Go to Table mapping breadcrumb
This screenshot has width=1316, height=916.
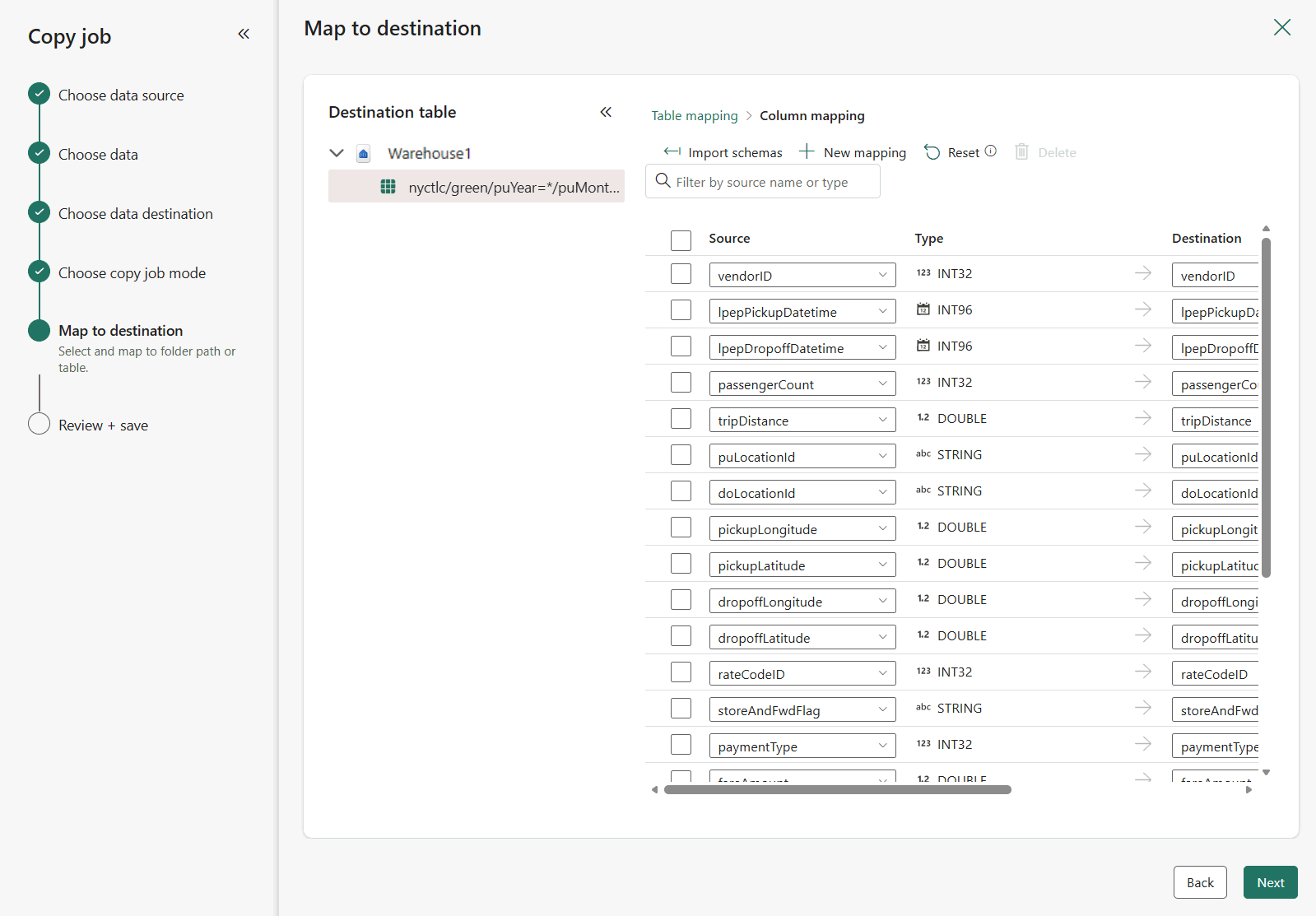click(694, 116)
